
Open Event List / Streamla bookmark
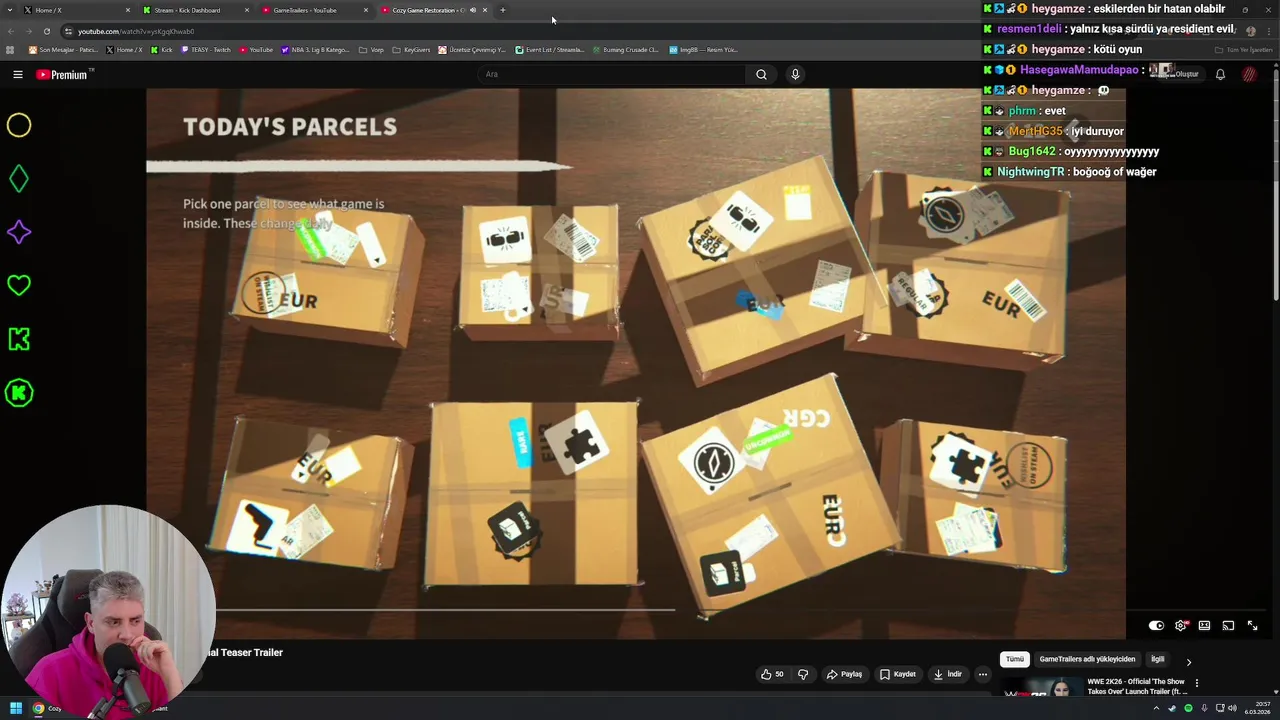pyautogui.click(x=550, y=50)
